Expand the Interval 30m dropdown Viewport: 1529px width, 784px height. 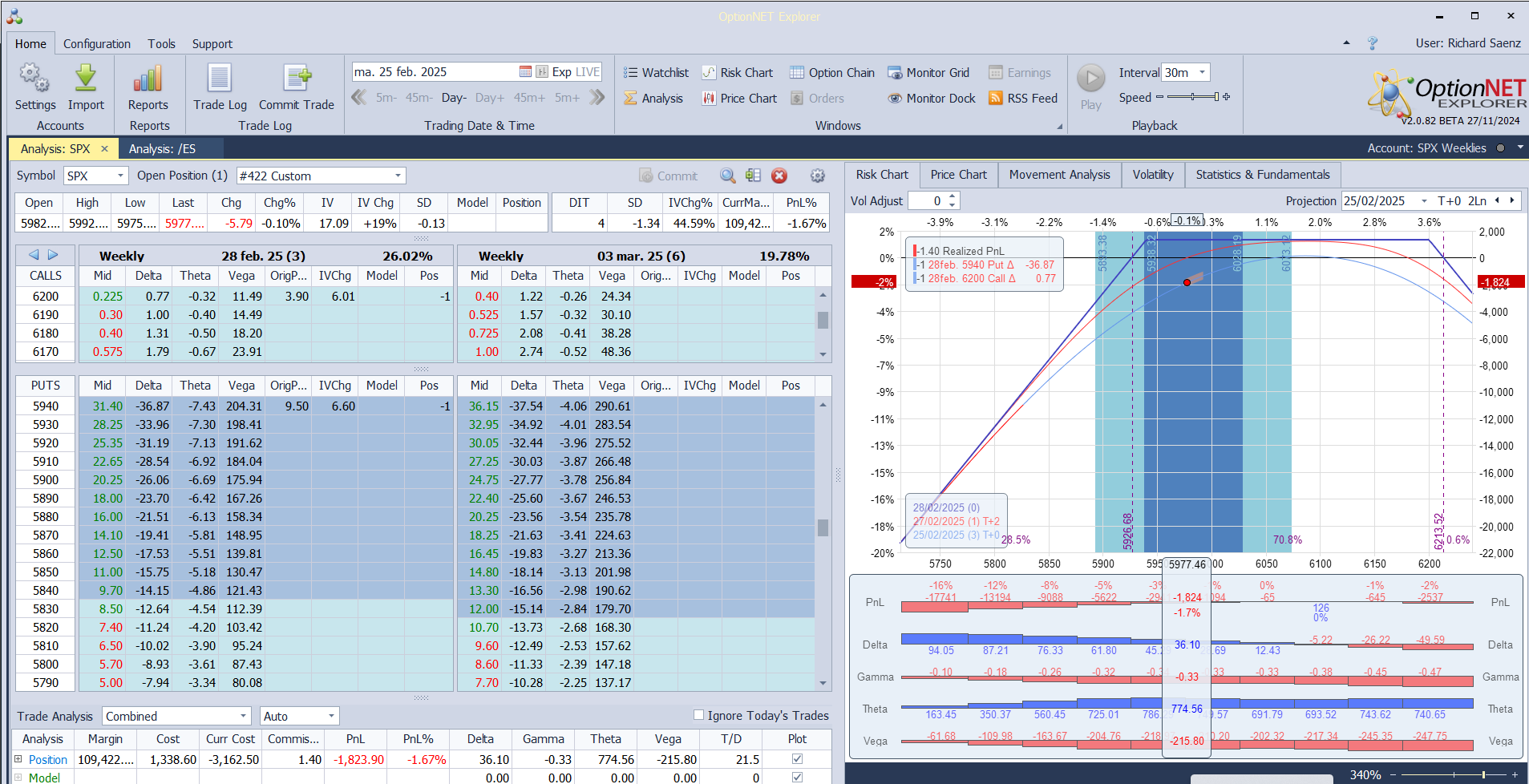(x=1201, y=73)
